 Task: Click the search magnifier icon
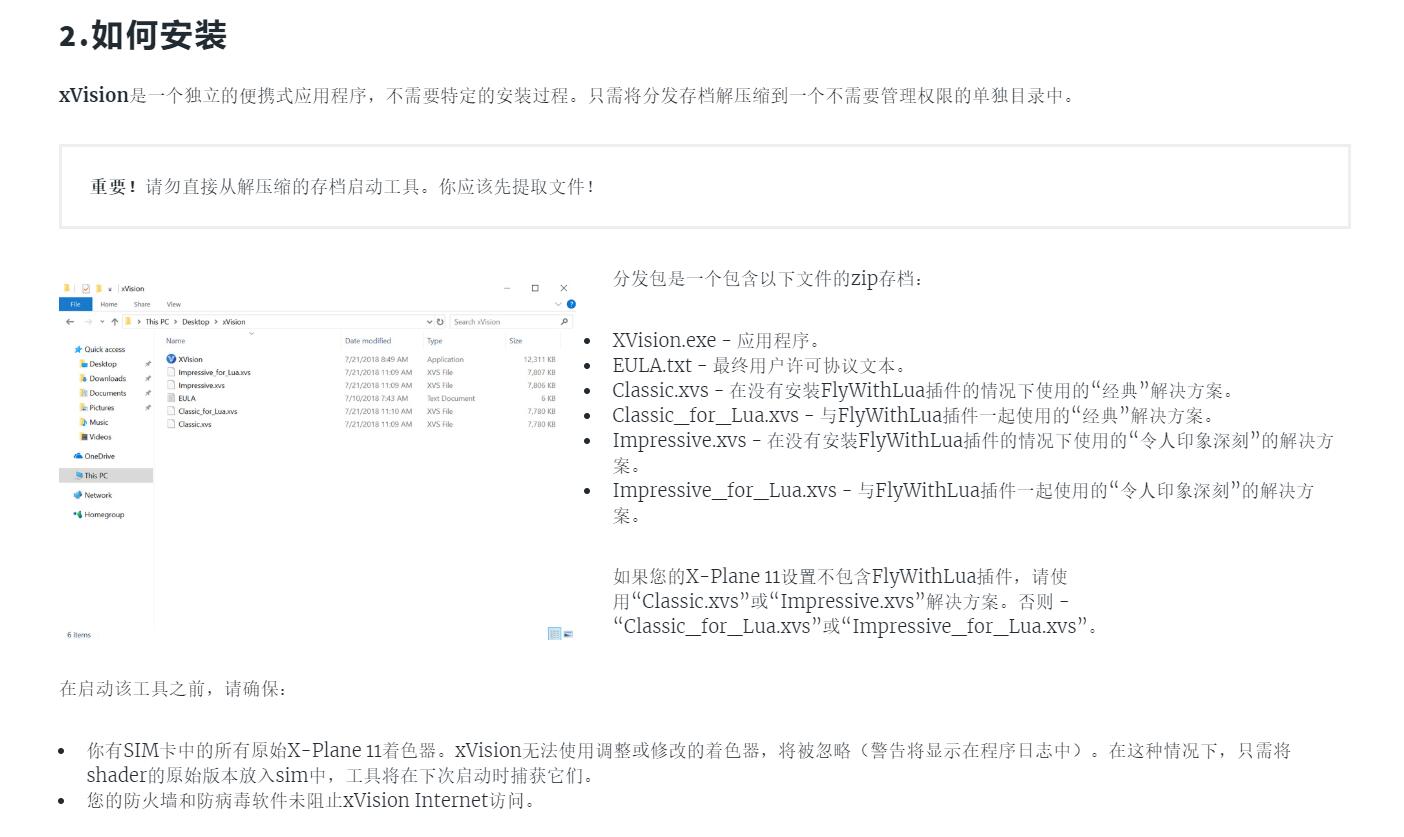tap(565, 322)
